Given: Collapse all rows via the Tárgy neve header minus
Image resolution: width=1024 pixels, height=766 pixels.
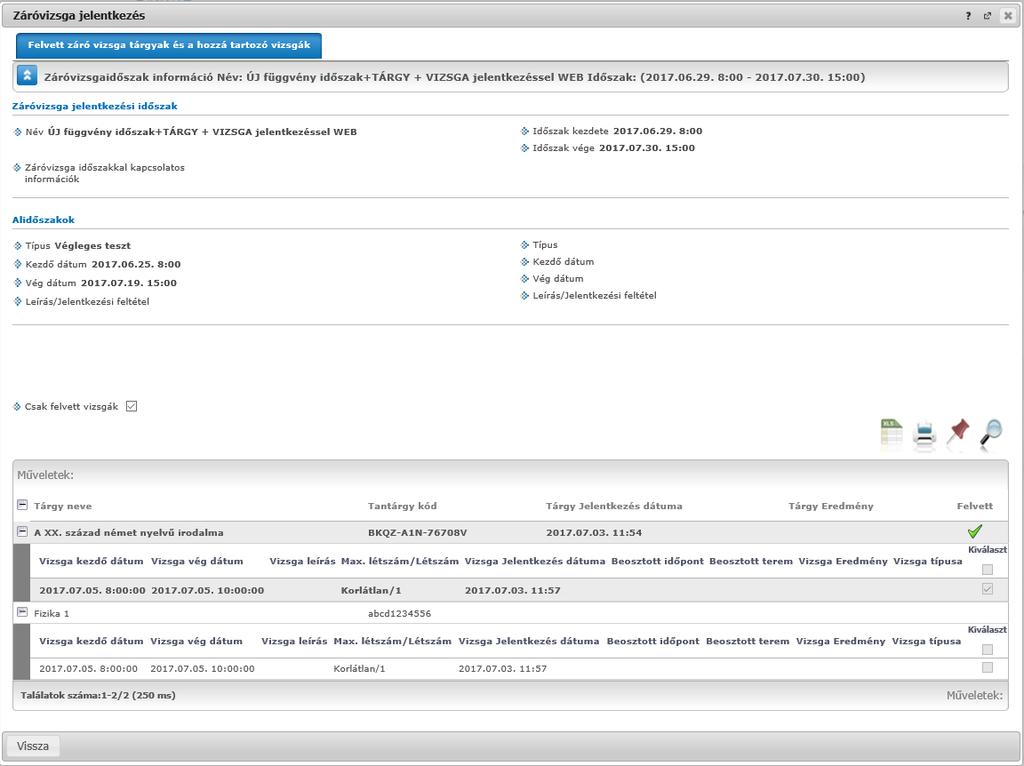Looking at the screenshot, I should tap(22, 505).
